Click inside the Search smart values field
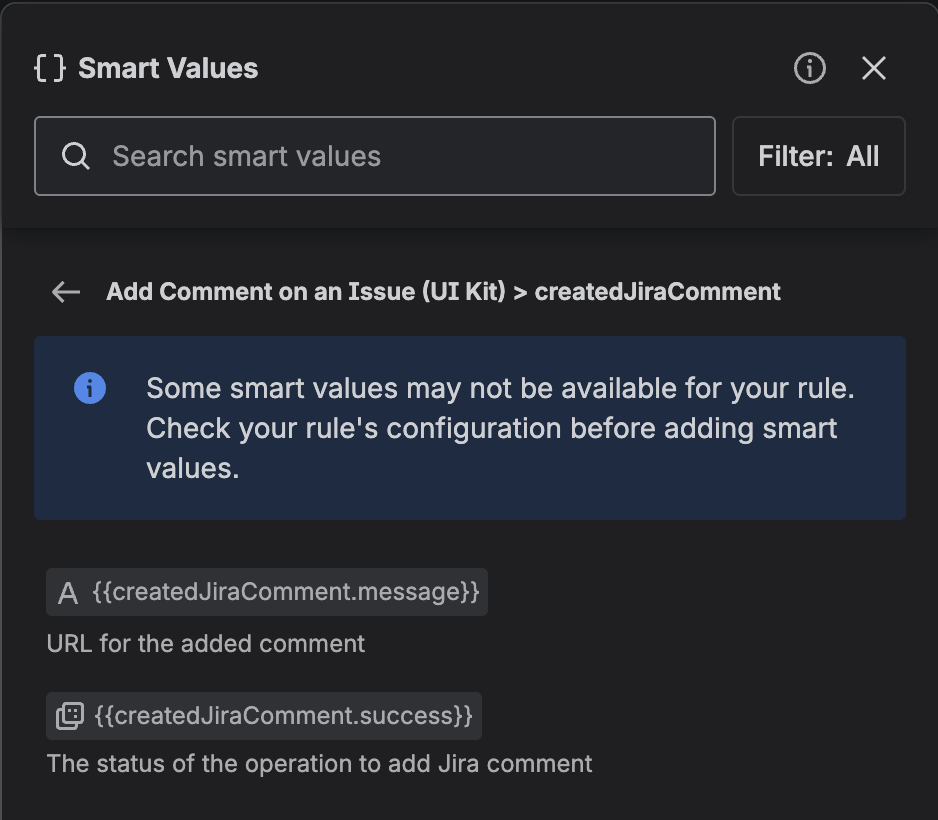 pos(375,156)
